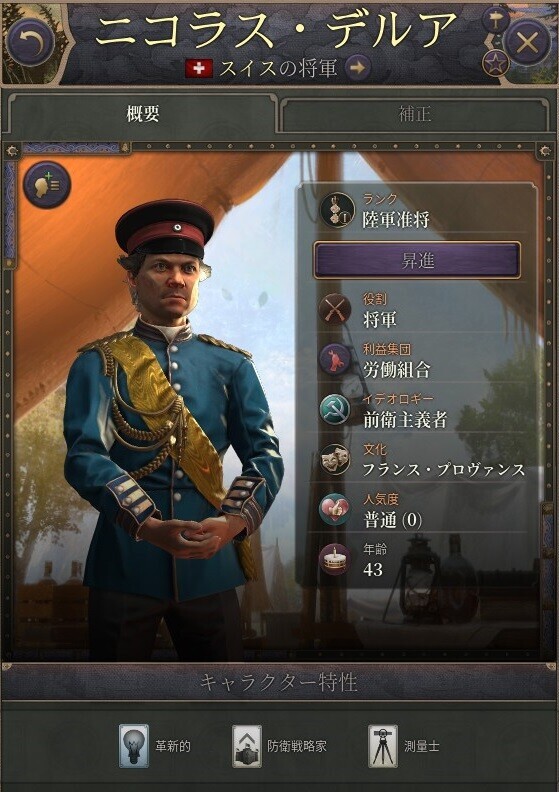Open the character interactions head icon

(47, 185)
